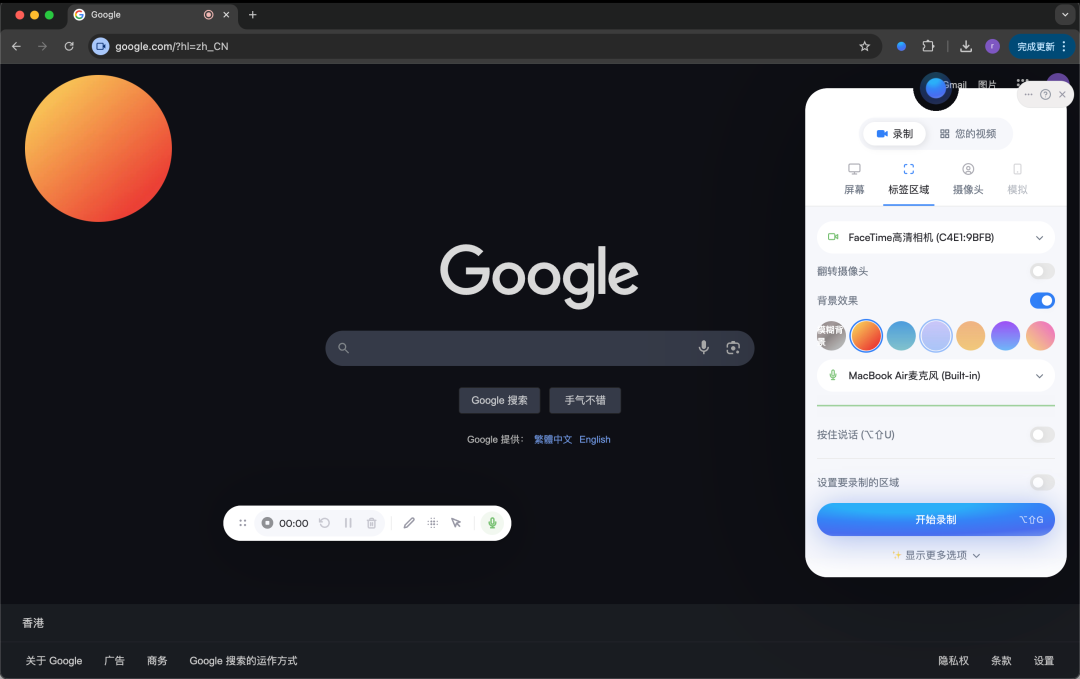
Task: Open help question mark in recorder panel
Action: 1045,94
